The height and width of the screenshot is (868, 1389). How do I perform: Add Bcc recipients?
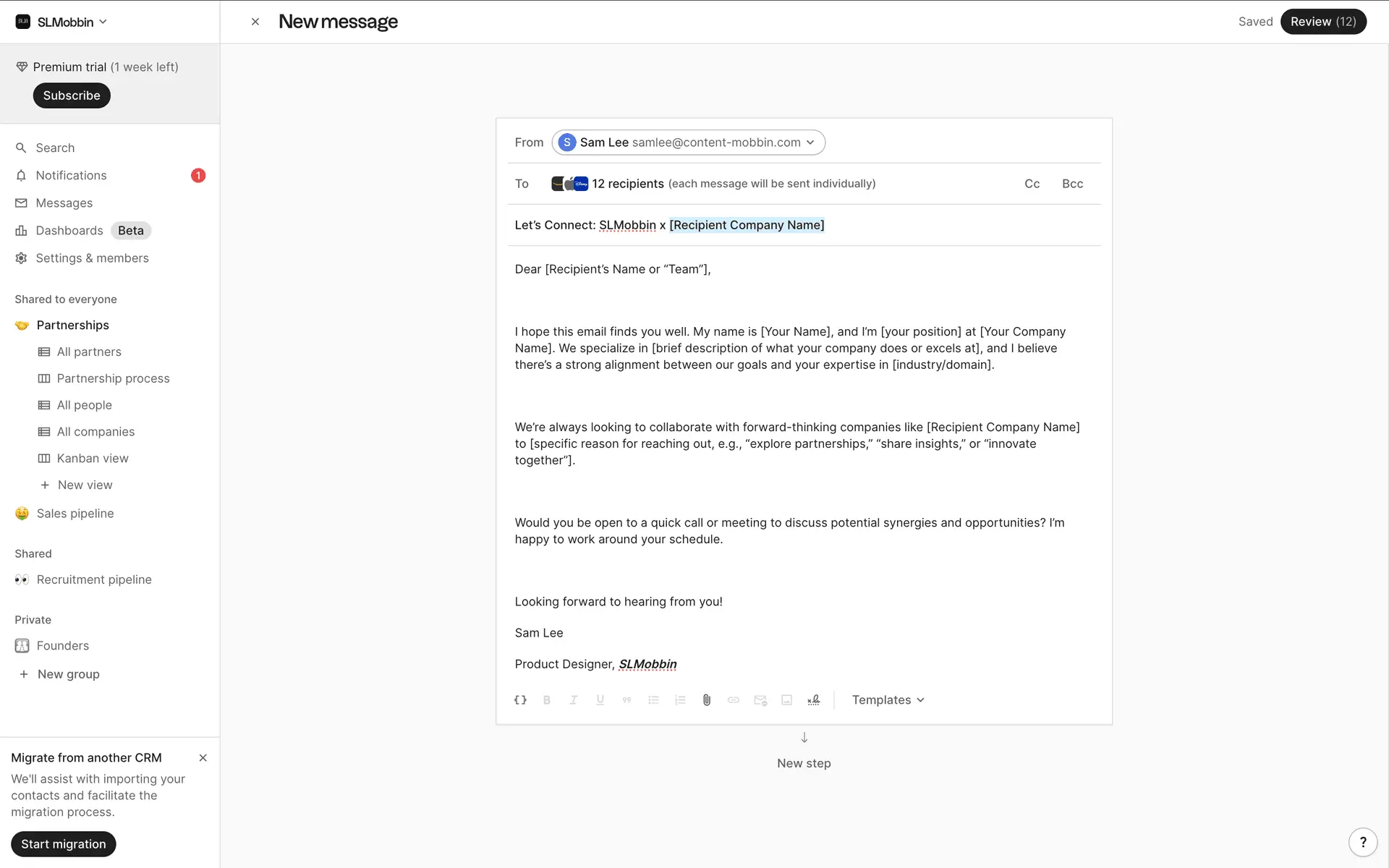[1072, 184]
